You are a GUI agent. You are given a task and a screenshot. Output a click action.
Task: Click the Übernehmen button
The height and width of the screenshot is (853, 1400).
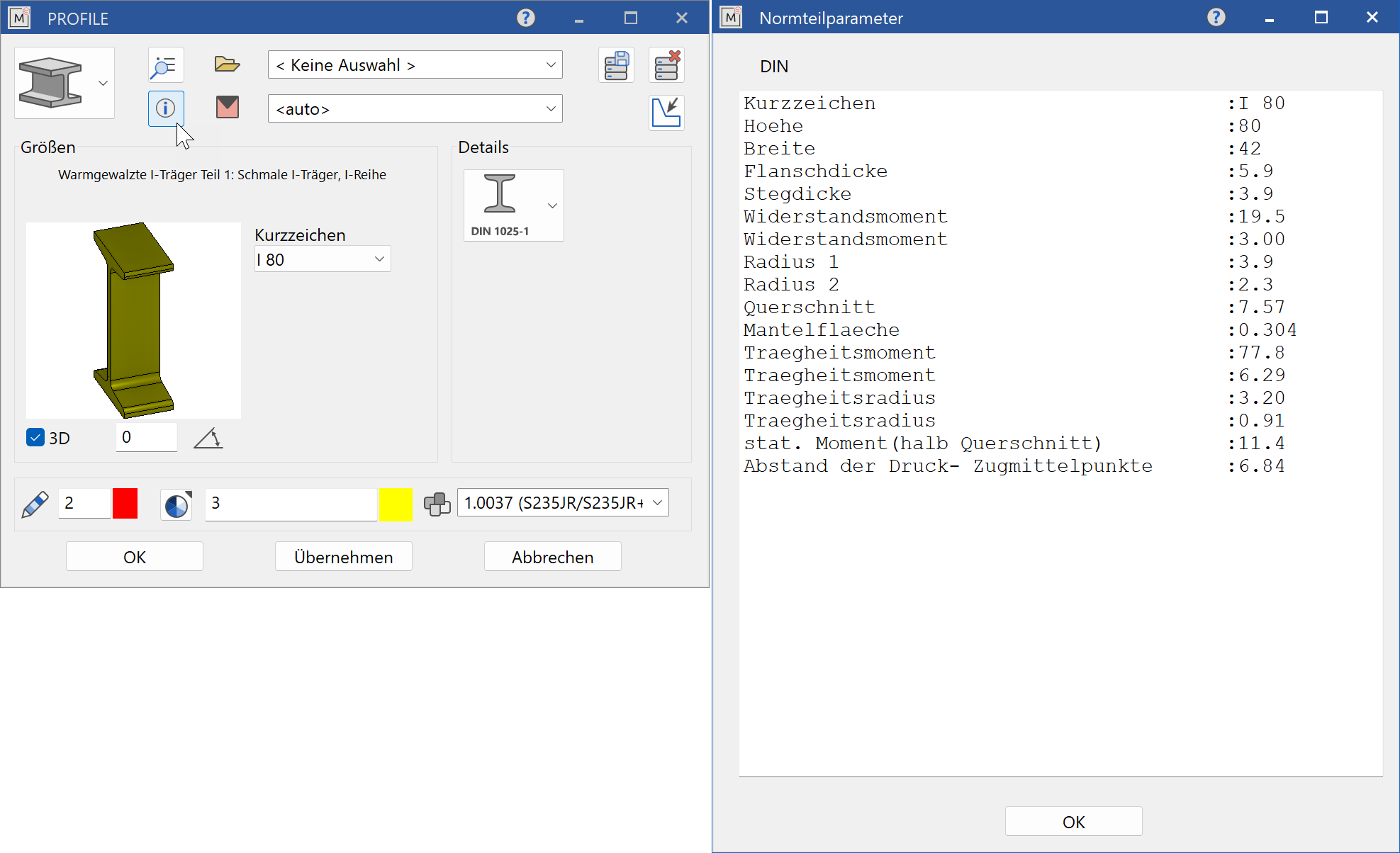point(344,557)
